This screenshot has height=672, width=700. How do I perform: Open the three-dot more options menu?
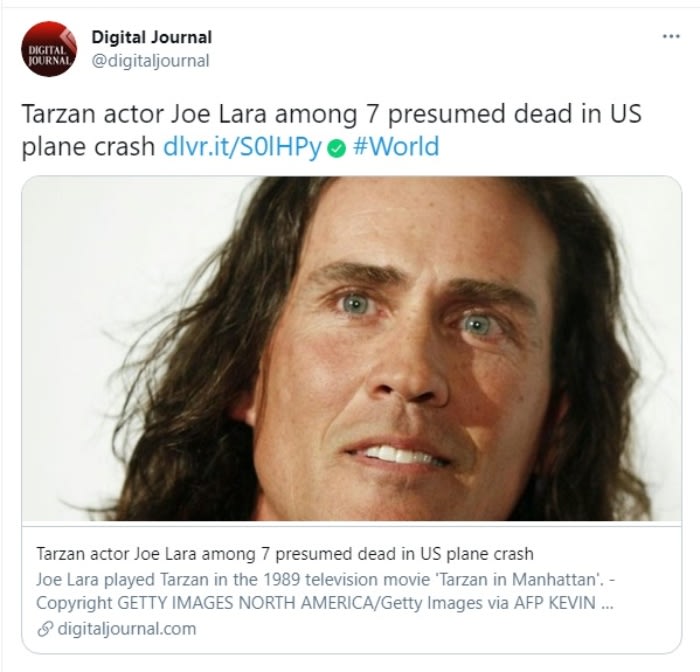click(x=671, y=36)
